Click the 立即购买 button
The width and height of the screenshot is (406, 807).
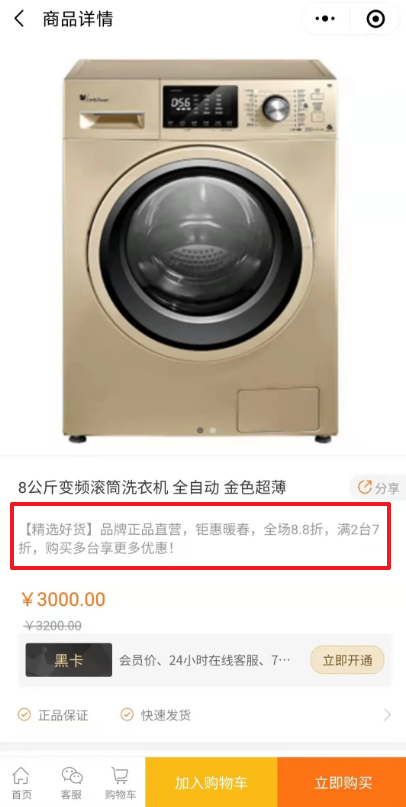click(342, 782)
